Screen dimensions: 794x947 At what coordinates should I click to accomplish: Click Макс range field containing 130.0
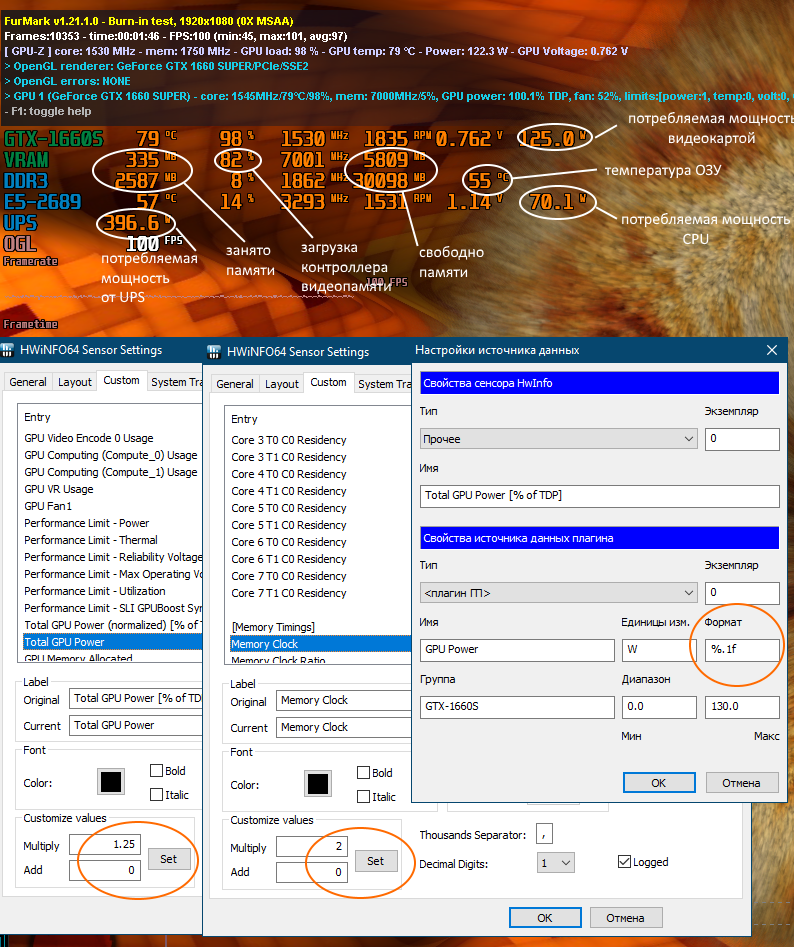(x=742, y=707)
